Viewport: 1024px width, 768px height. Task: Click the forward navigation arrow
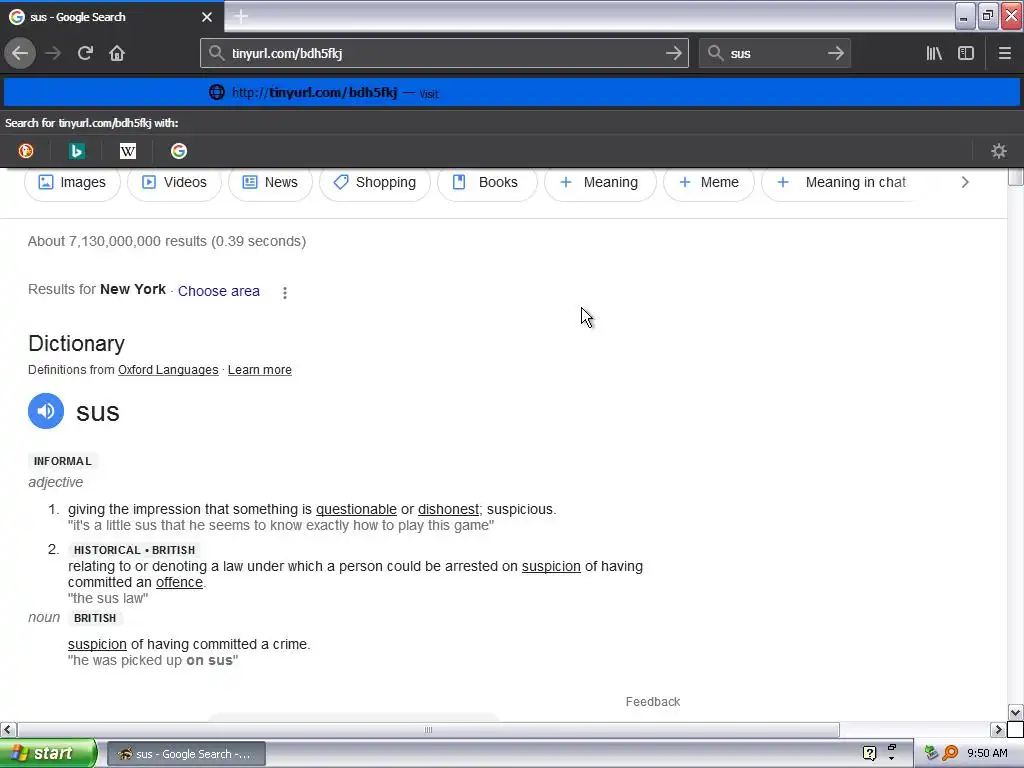(53, 54)
